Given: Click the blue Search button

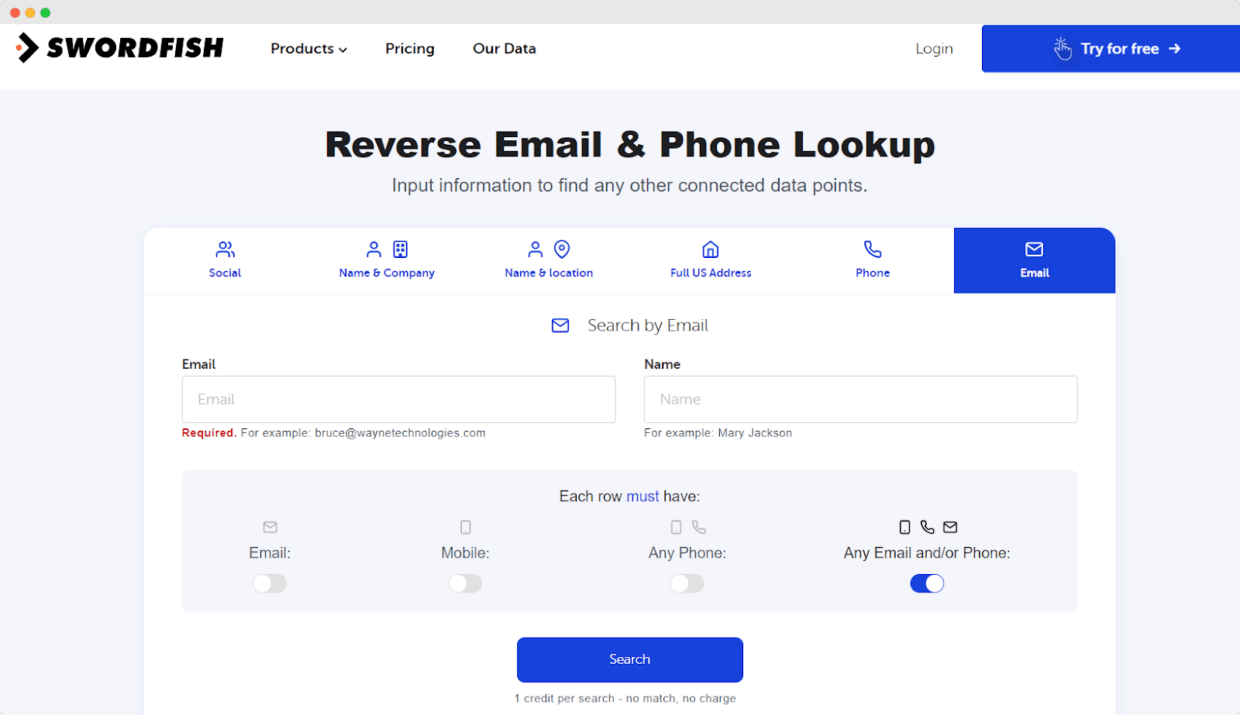Looking at the screenshot, I should point(630,659).
